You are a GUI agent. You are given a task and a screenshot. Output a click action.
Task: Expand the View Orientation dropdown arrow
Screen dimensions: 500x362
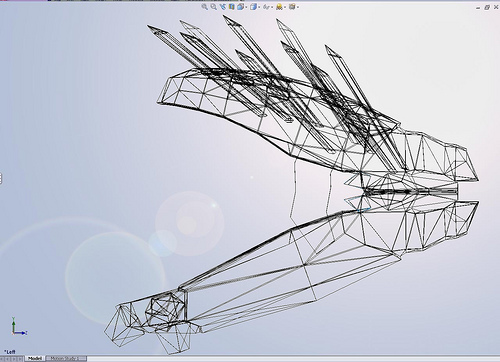tap(246, 7)
